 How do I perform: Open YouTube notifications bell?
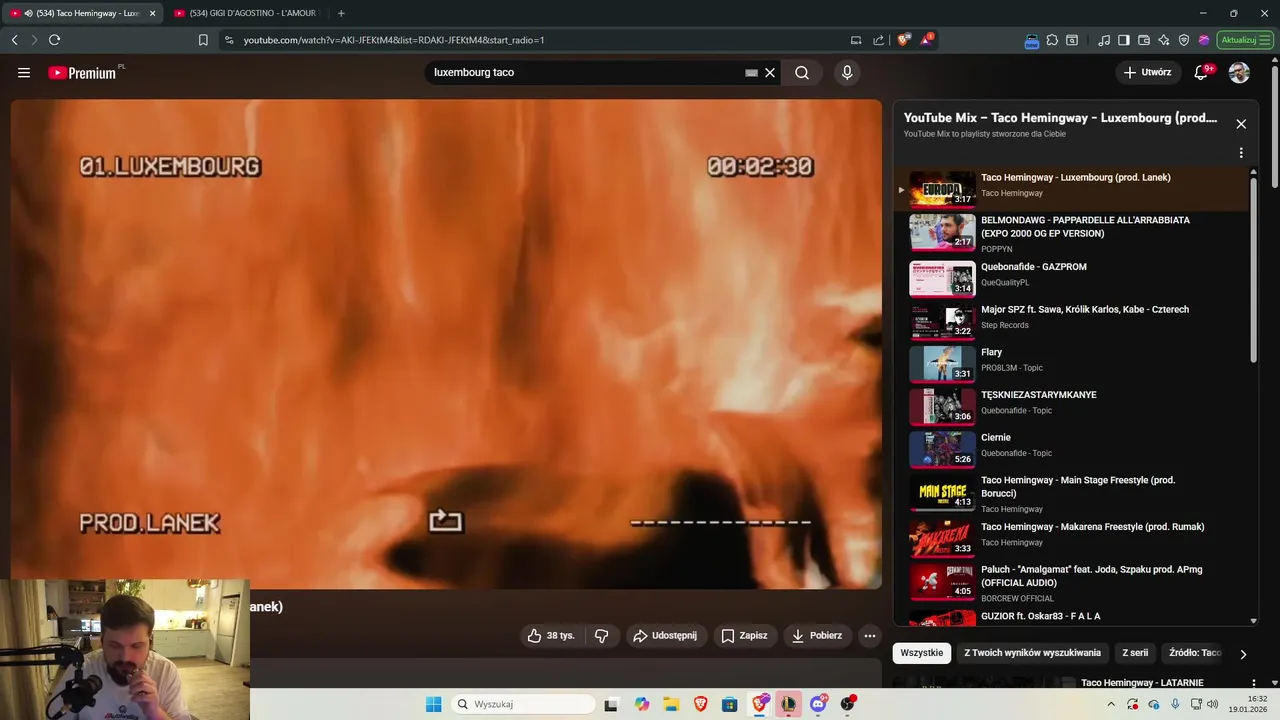click(x=1203, y=72)
